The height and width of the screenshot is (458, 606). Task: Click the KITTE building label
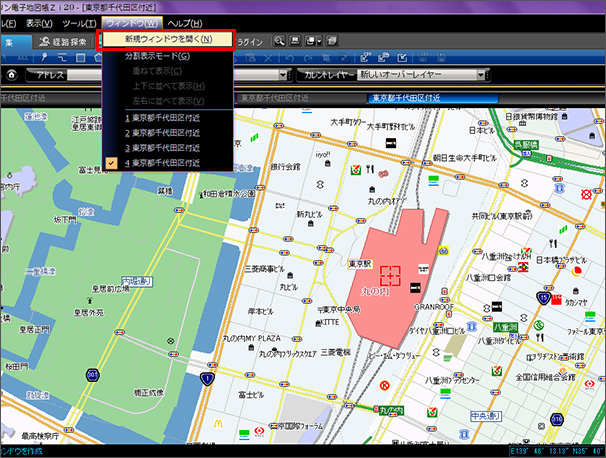(x=330, y=322)
